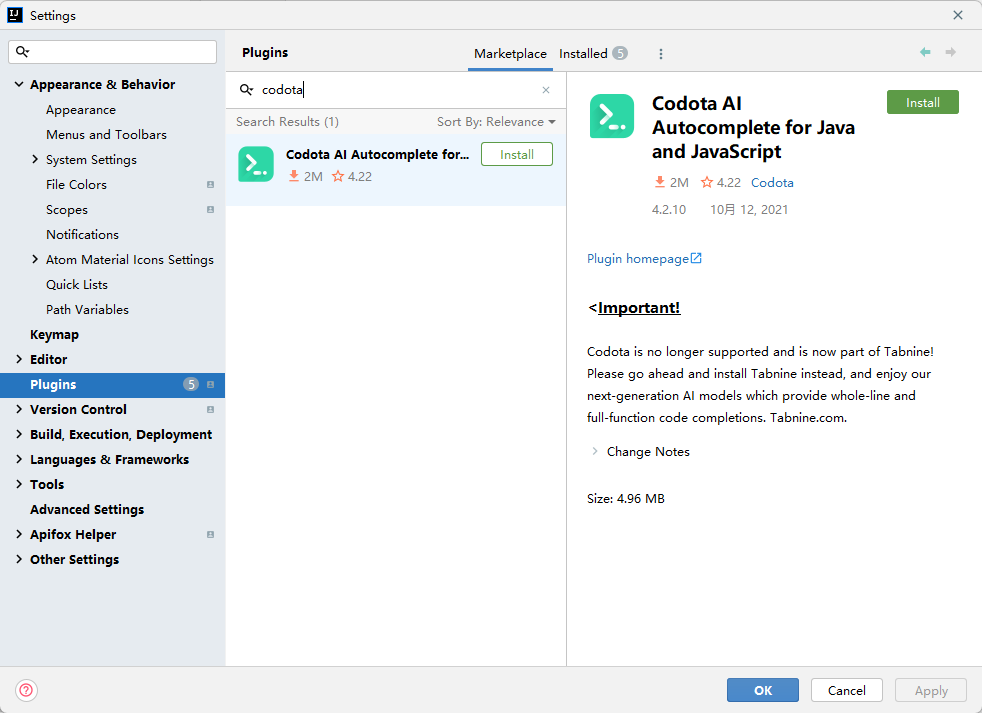This screenshot has width=982, height=713.
Task: Click the green Install button in details
Action: coord(923,102)
